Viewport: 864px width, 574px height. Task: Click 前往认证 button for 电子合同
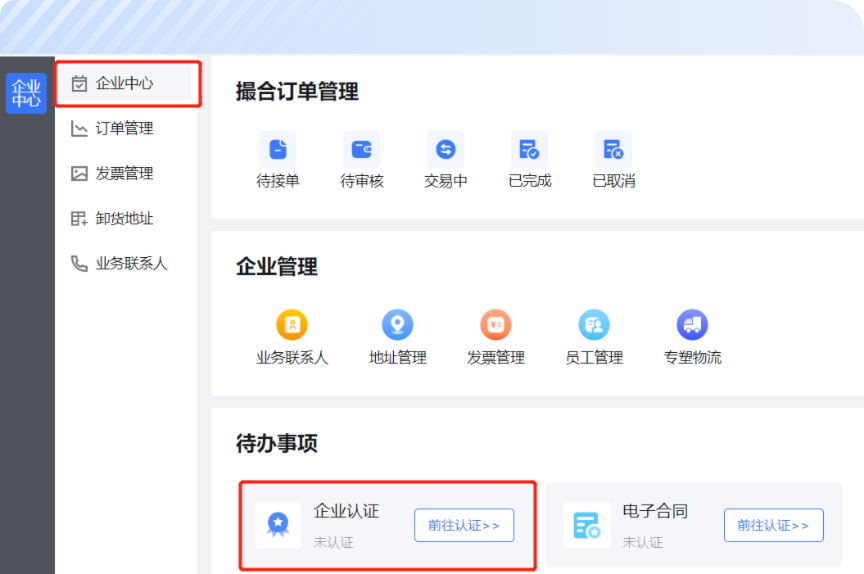point(774,526)
